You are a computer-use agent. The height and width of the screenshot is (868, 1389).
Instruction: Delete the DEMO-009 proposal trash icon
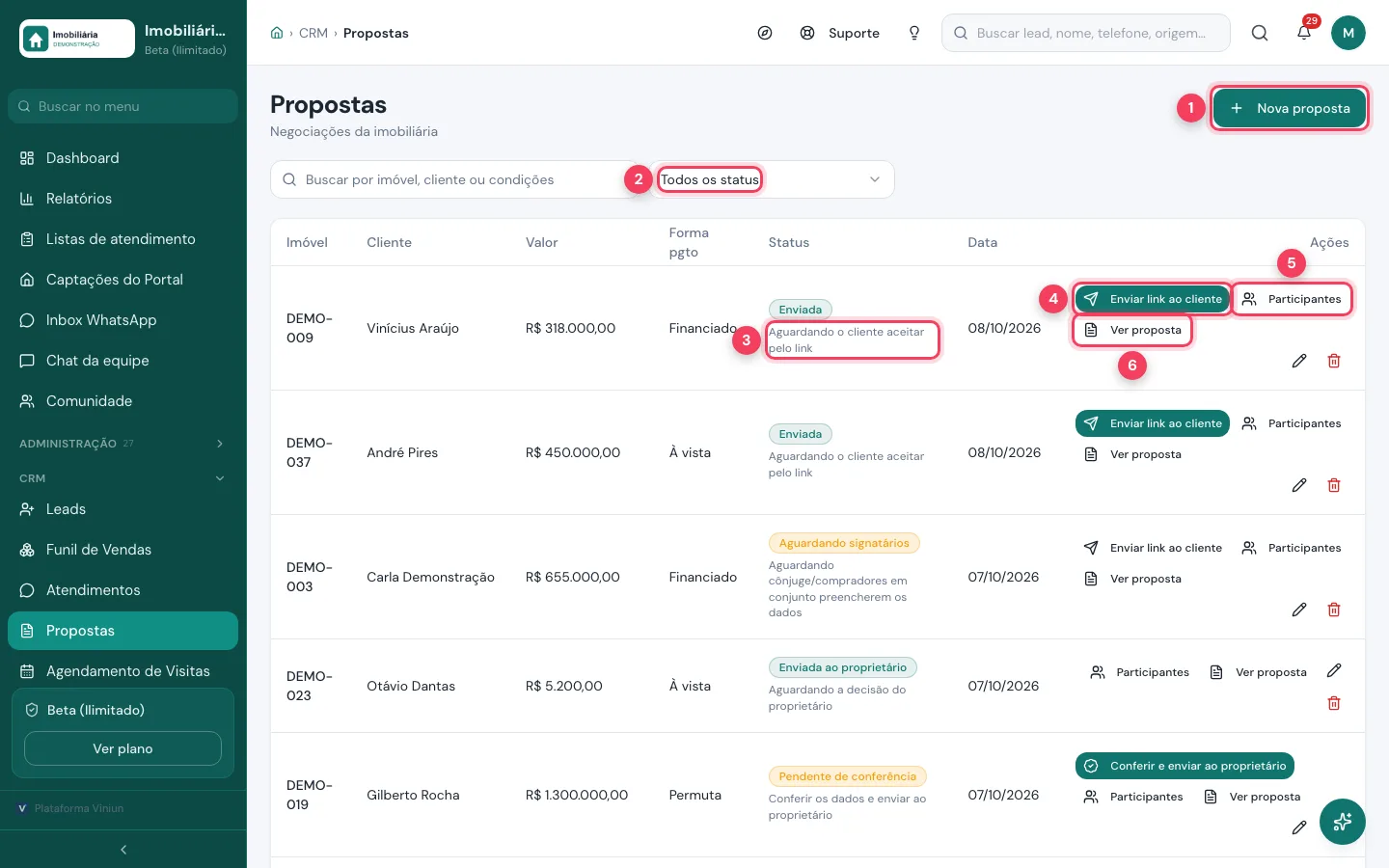click(1334, 361)
